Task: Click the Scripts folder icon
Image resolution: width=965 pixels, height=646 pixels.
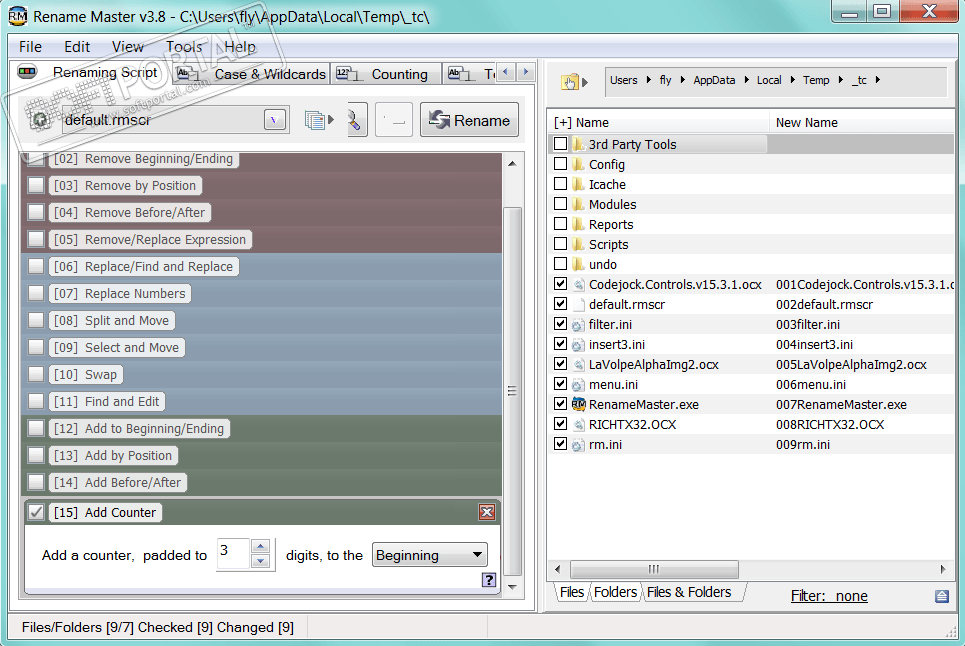Action: tap(578, 244)
